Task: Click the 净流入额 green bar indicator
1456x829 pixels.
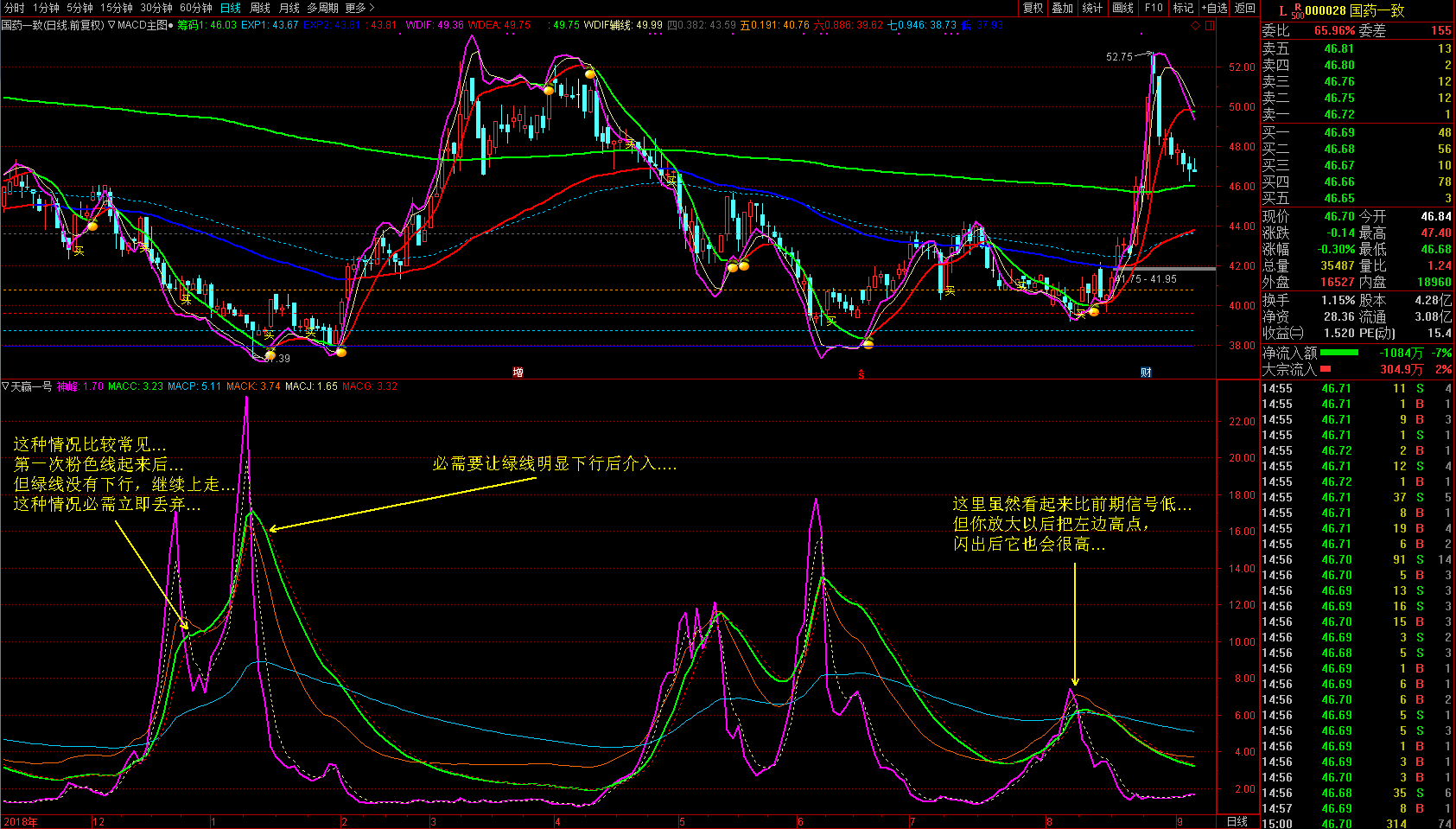Action: (1338, 353)
